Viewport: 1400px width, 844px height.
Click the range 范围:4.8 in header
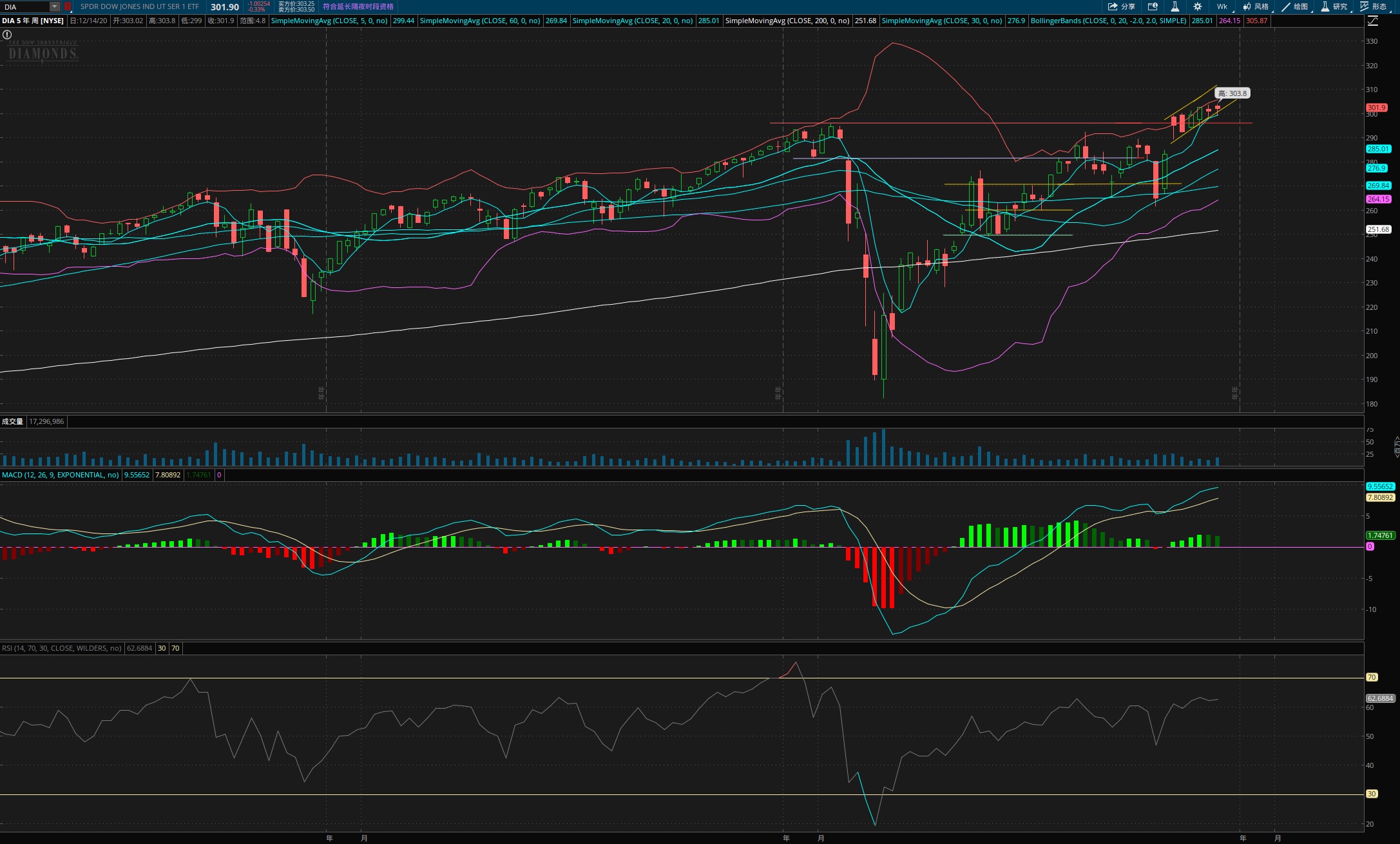pos(253,21)
